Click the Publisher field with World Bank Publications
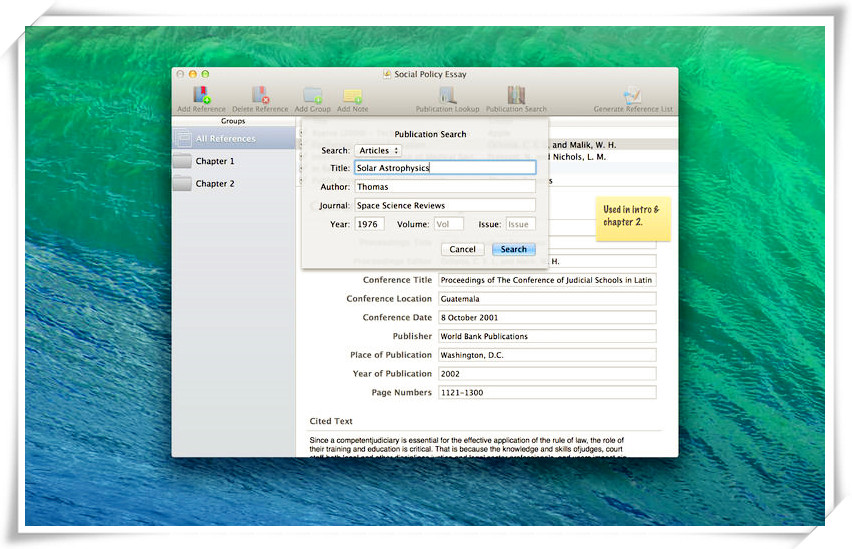The width and height of the screenshot is (852, 549). point(547,337)
